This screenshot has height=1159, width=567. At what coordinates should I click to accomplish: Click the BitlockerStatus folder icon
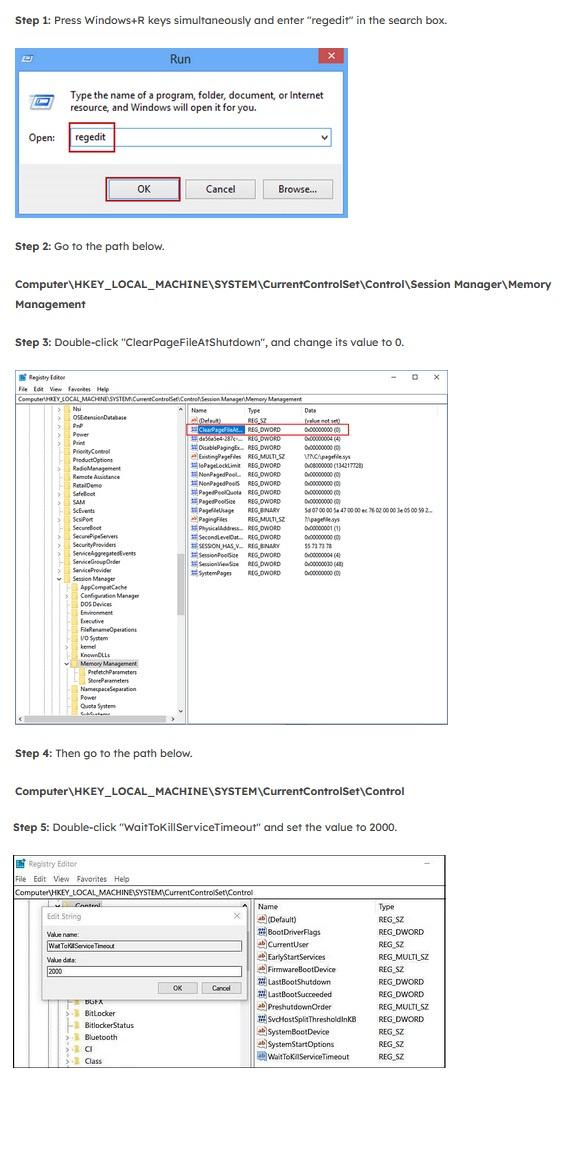(x=75, y=1025)
